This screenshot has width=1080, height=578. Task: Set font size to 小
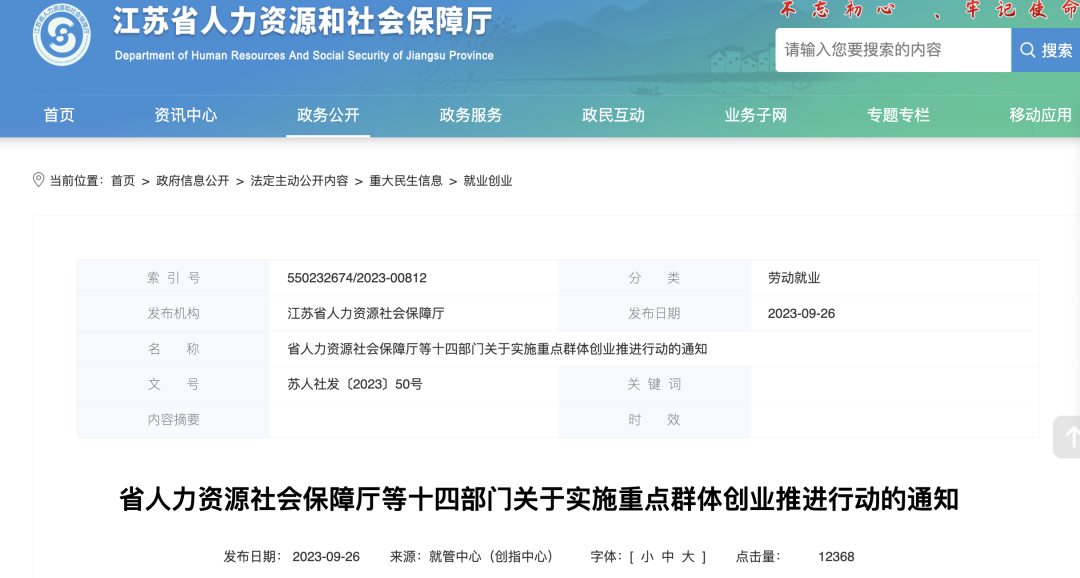pos(647,557)
